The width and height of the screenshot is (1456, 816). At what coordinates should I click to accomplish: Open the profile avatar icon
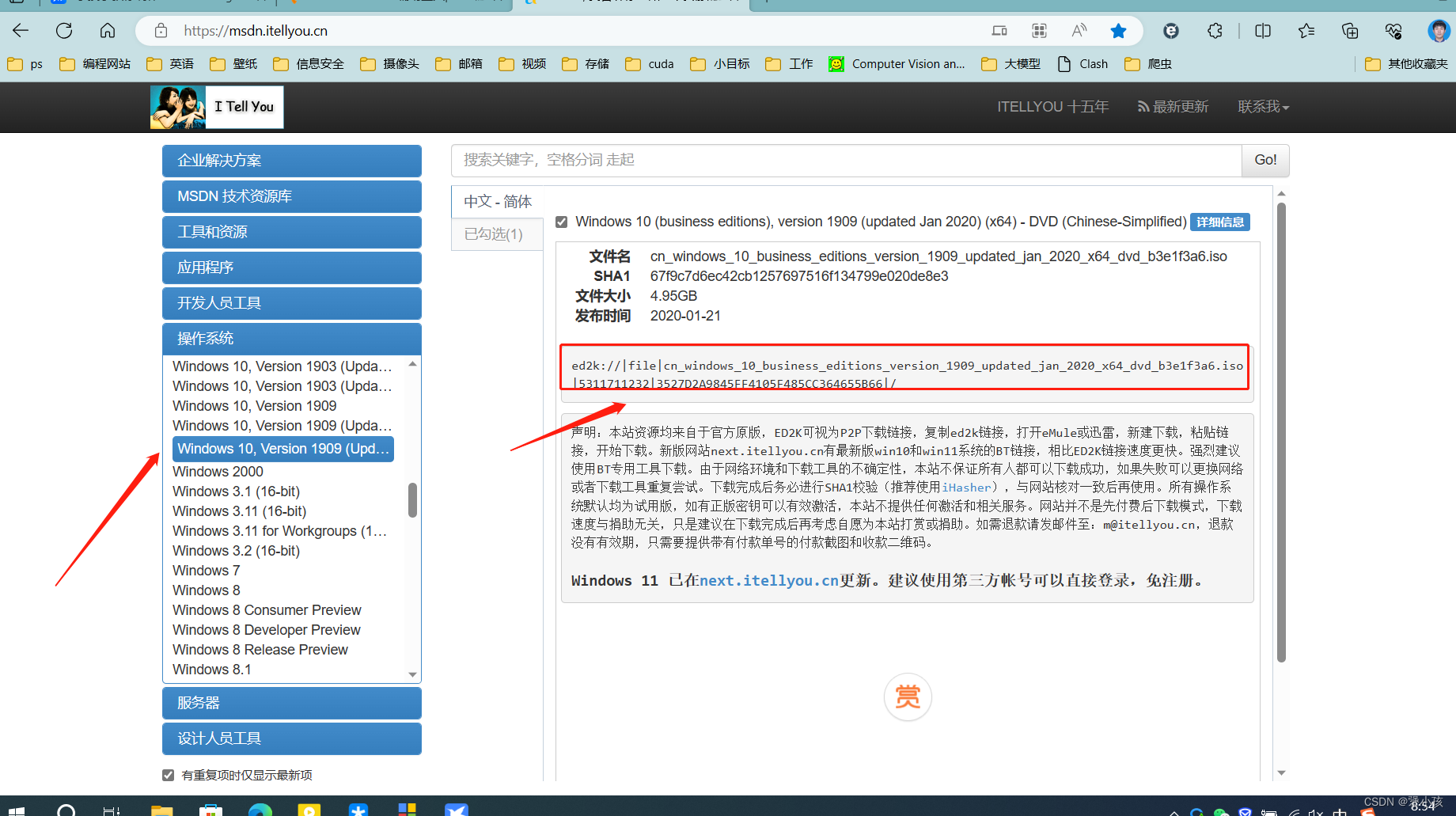[1438, 31]
